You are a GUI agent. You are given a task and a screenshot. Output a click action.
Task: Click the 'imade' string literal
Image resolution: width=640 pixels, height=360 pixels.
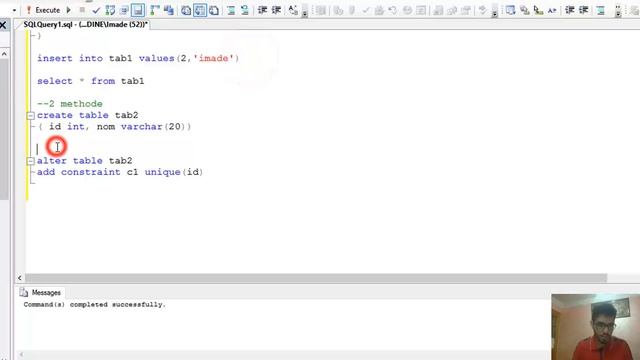pyautogui.click(x=213, y=58)
